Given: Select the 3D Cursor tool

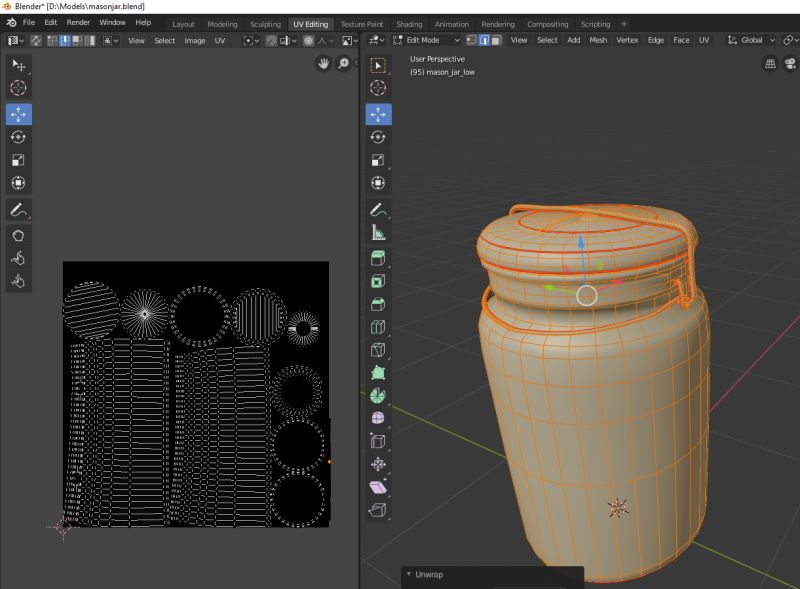Looking at the screenshot, I should (x=377, y=89).
